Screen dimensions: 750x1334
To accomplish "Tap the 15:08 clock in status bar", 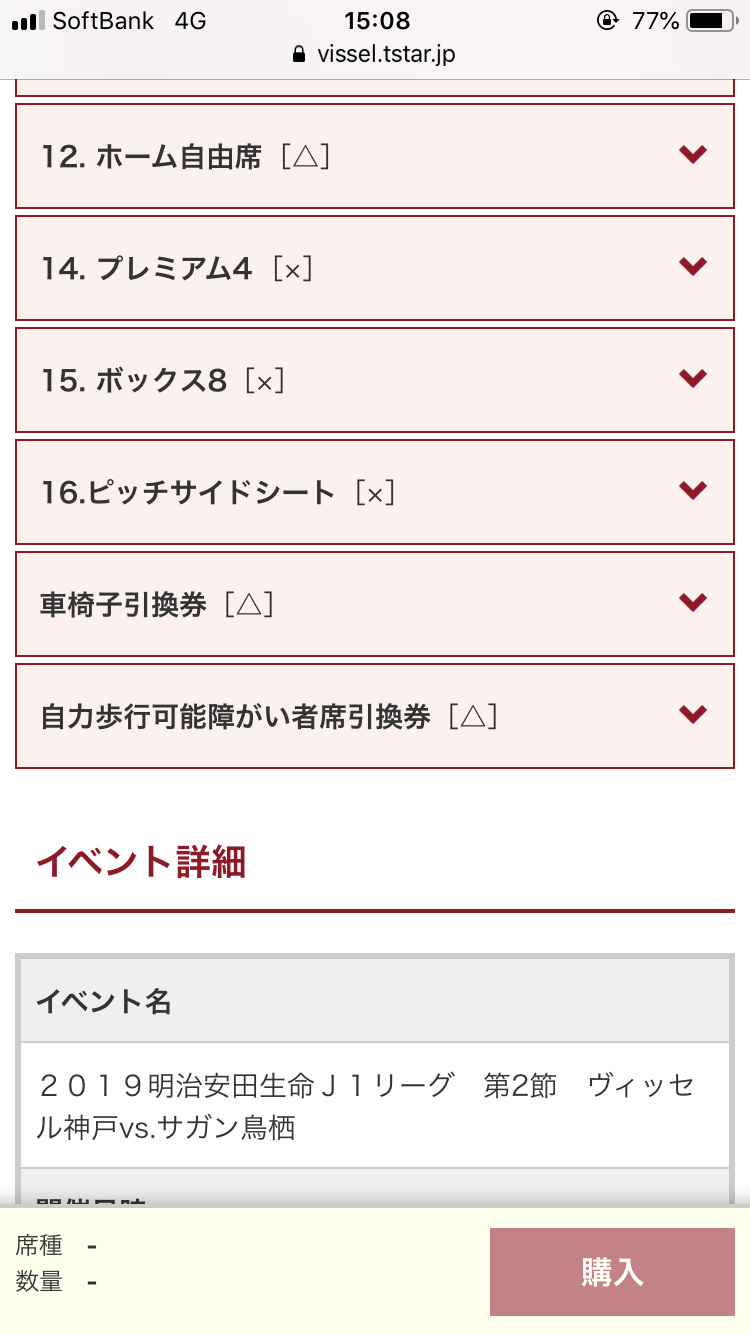I will pos(377,21).
